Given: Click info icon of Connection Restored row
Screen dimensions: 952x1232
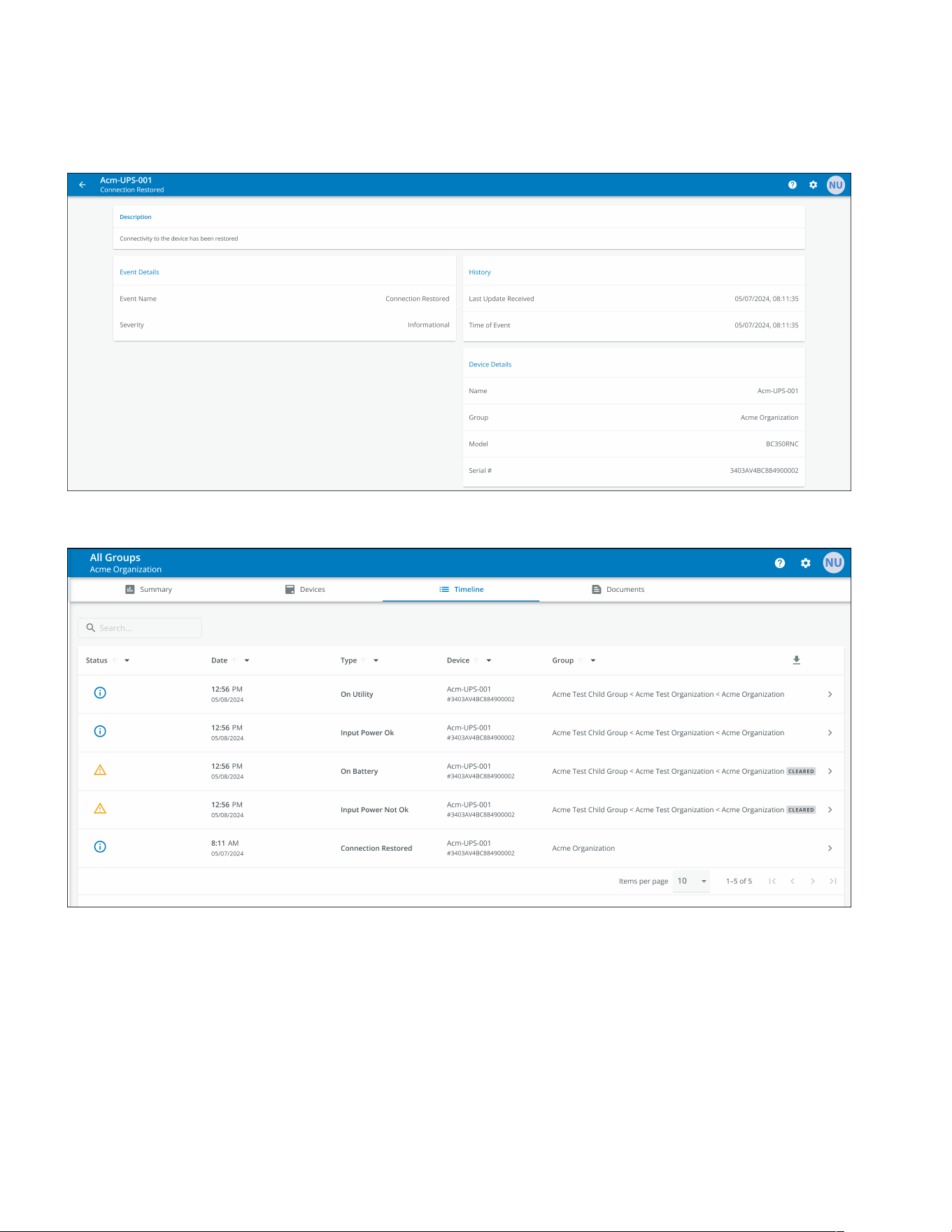Looking at the screenshot, I should (x=100, y=847).
